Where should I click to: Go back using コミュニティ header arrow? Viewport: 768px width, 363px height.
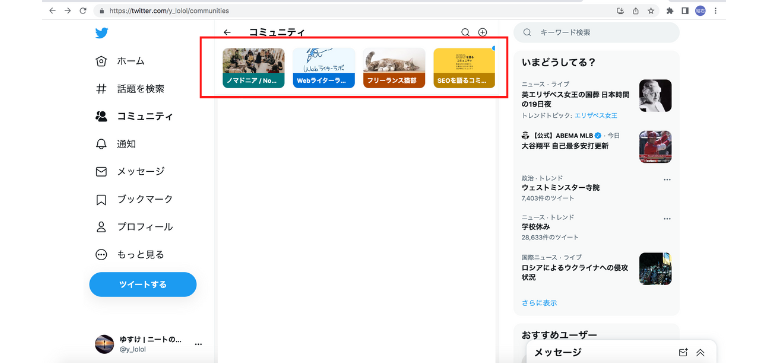(x=227, y=32)
